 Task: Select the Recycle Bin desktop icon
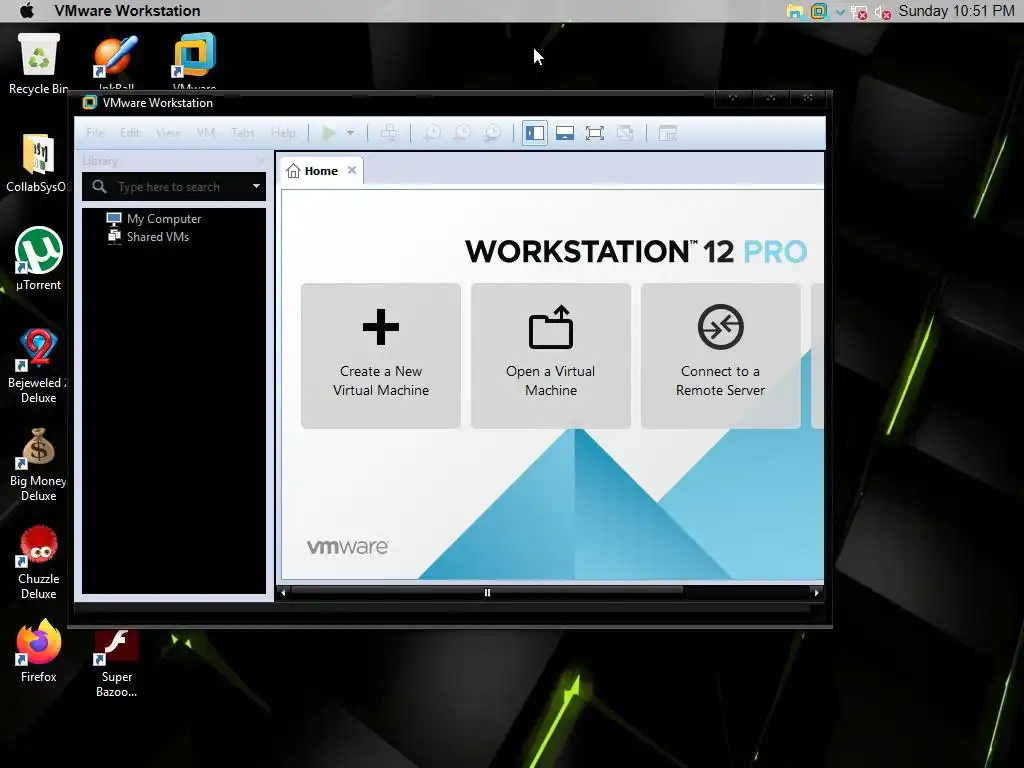39,64
